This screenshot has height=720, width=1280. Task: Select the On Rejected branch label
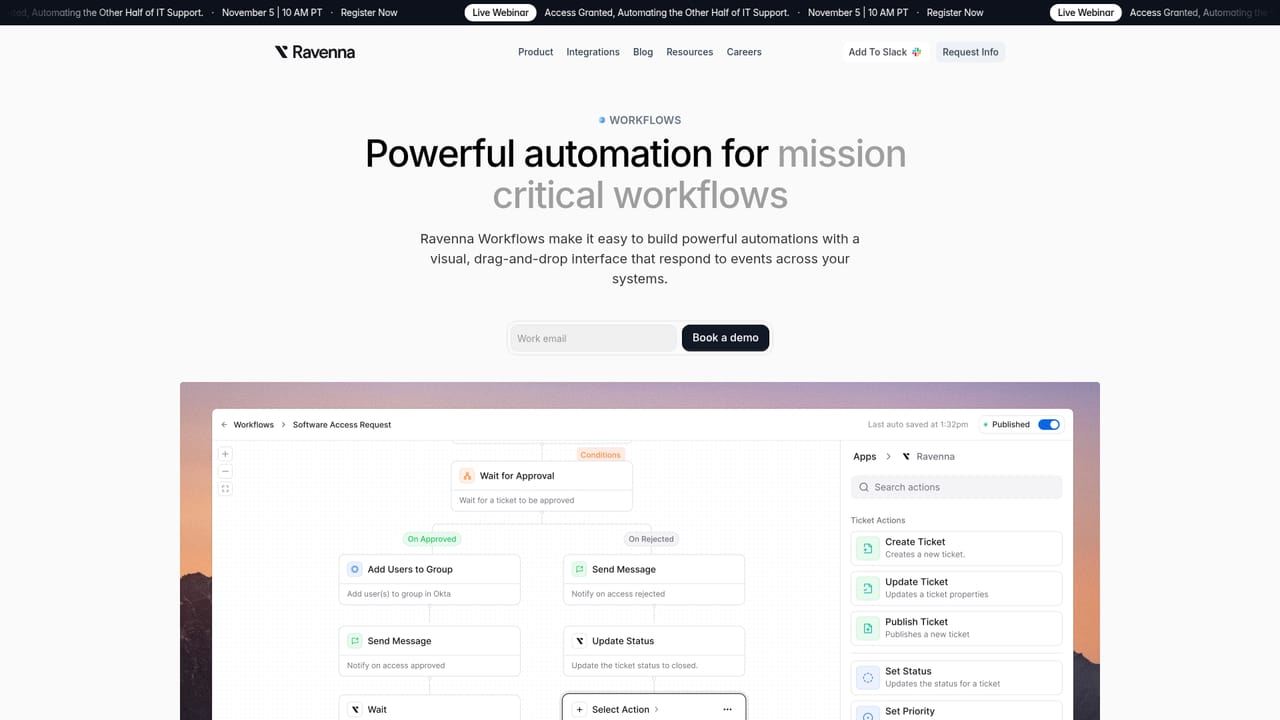click(651, 539)
